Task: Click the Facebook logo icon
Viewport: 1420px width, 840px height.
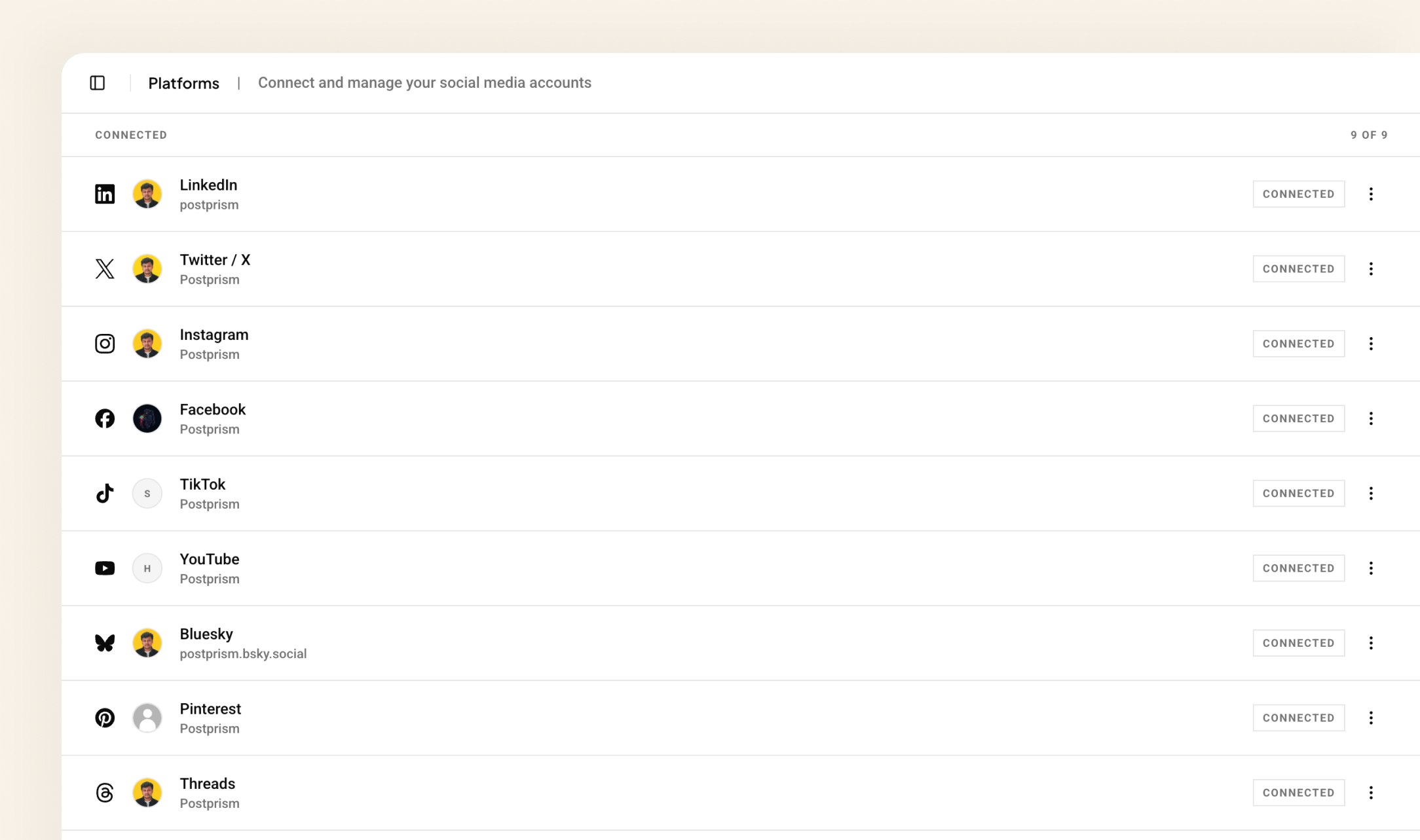Action: [105, 418]
